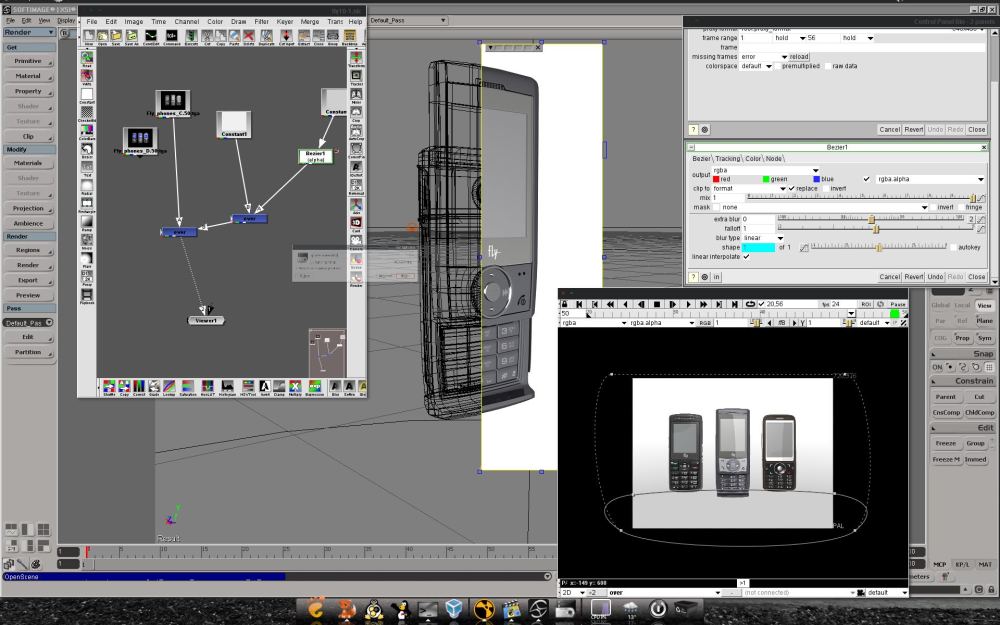Click the help question mark in Bezier1 panel
This screenshot has width=1000, height=625.
[693, 277]
